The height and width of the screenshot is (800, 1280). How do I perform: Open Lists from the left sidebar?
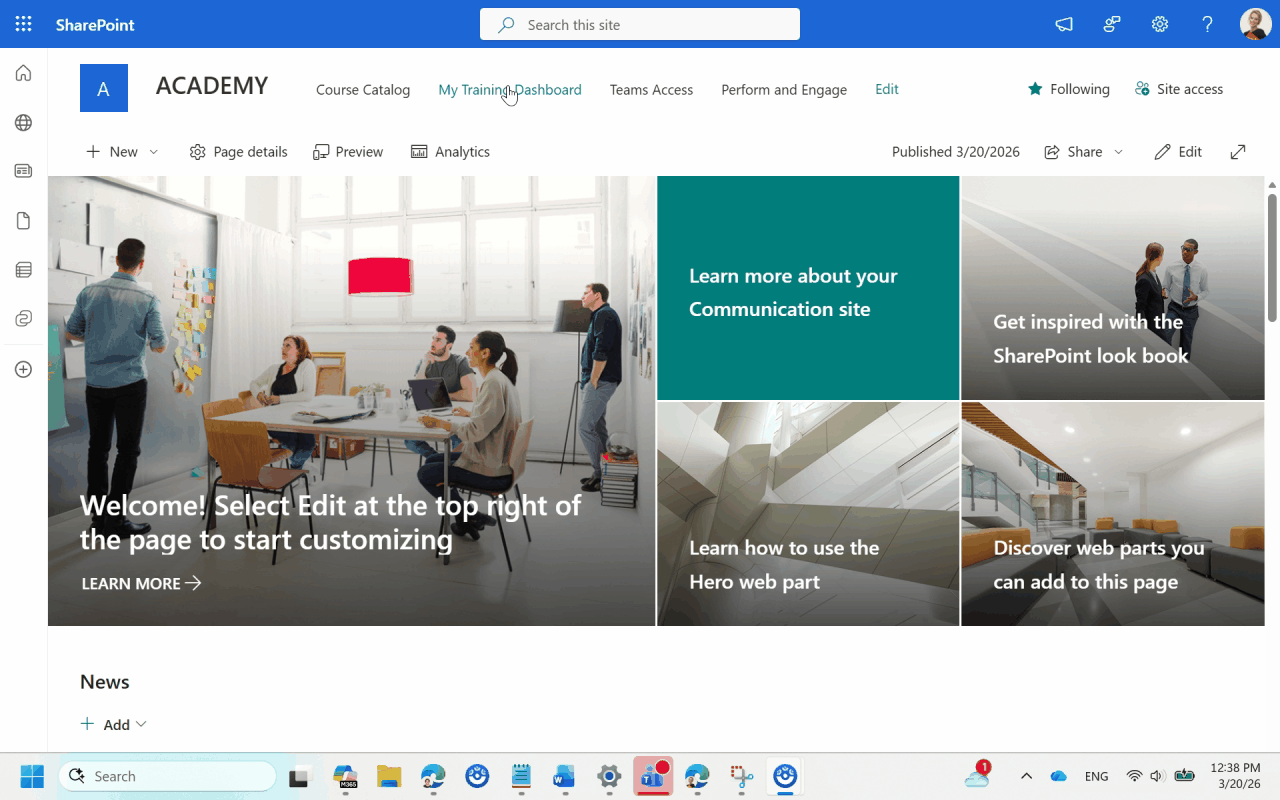point(23,269)
